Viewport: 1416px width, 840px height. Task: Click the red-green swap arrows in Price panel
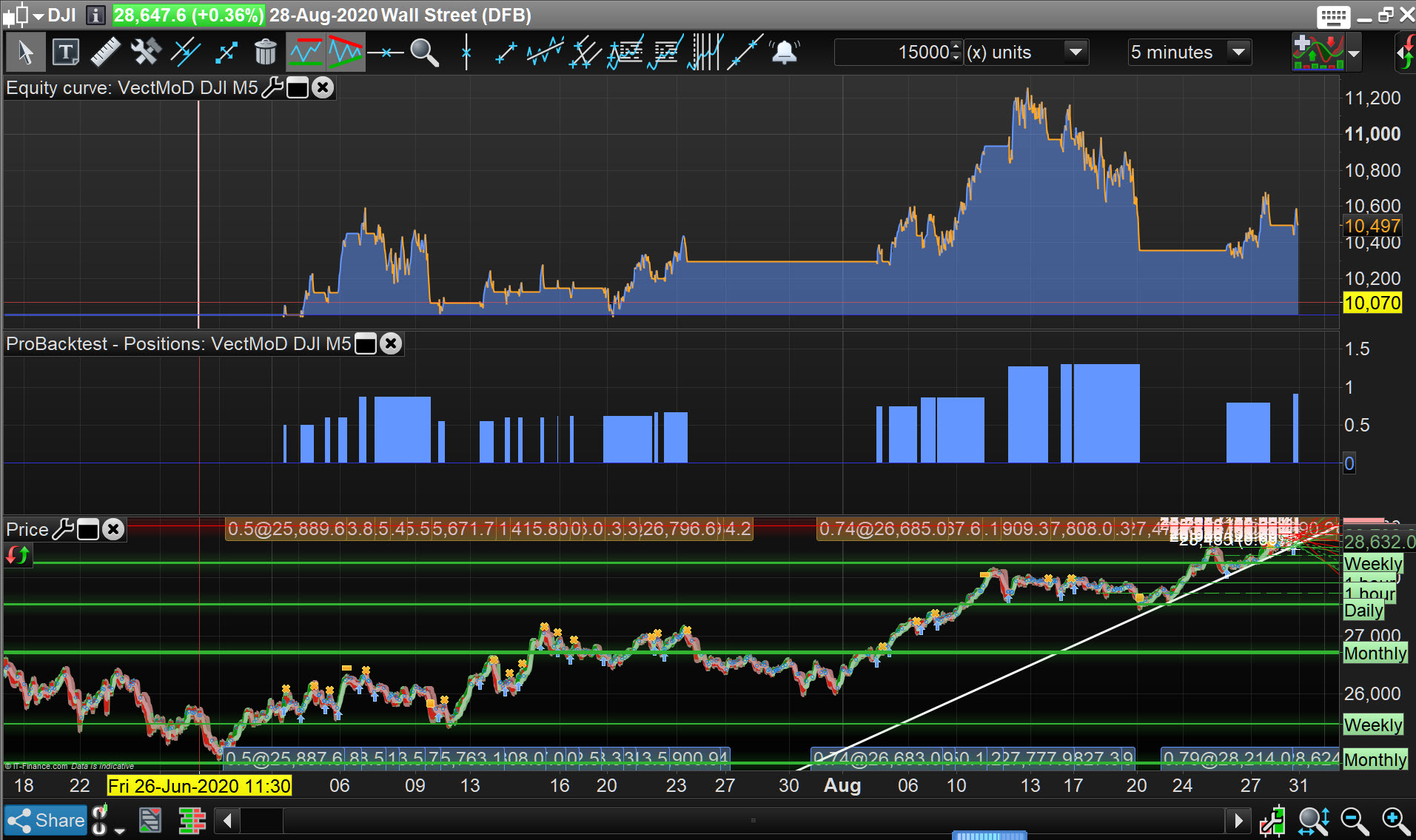(x=17, y=554)
